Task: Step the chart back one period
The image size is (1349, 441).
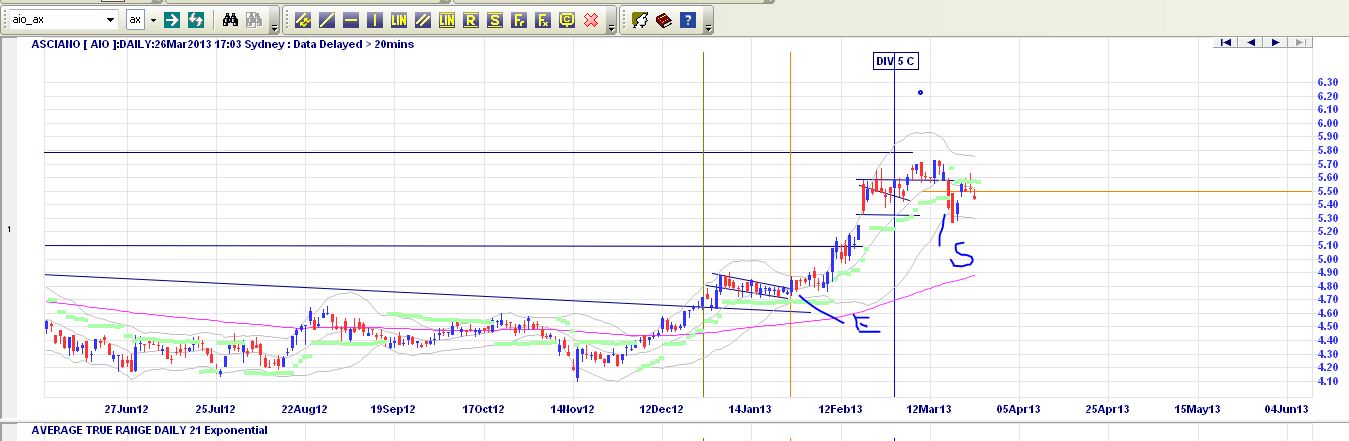Action: coord(1250,42)
